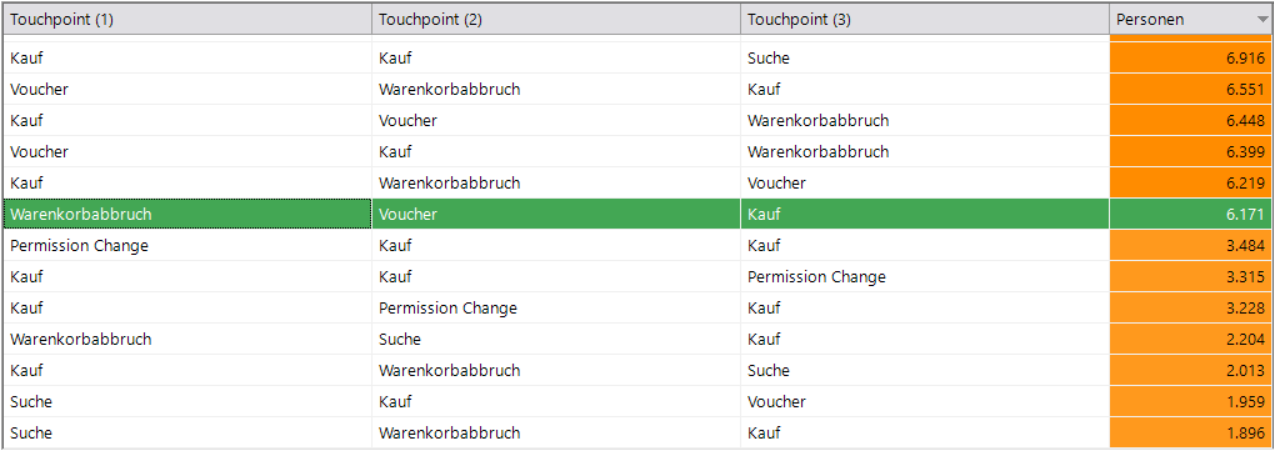Click the Personen column header label
Screen dimensions: 1274x451
[1151, 20]
